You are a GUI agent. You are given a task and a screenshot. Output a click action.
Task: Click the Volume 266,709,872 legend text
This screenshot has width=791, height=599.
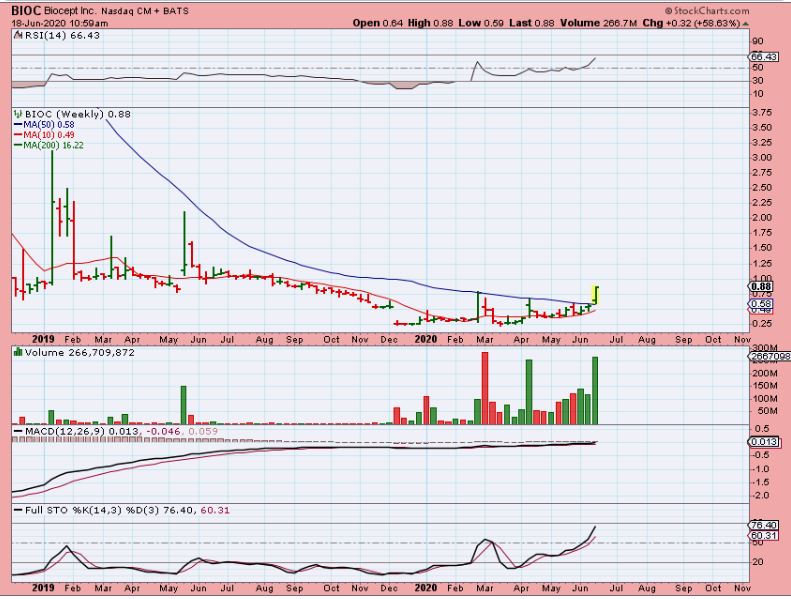[x=80, y=352]
